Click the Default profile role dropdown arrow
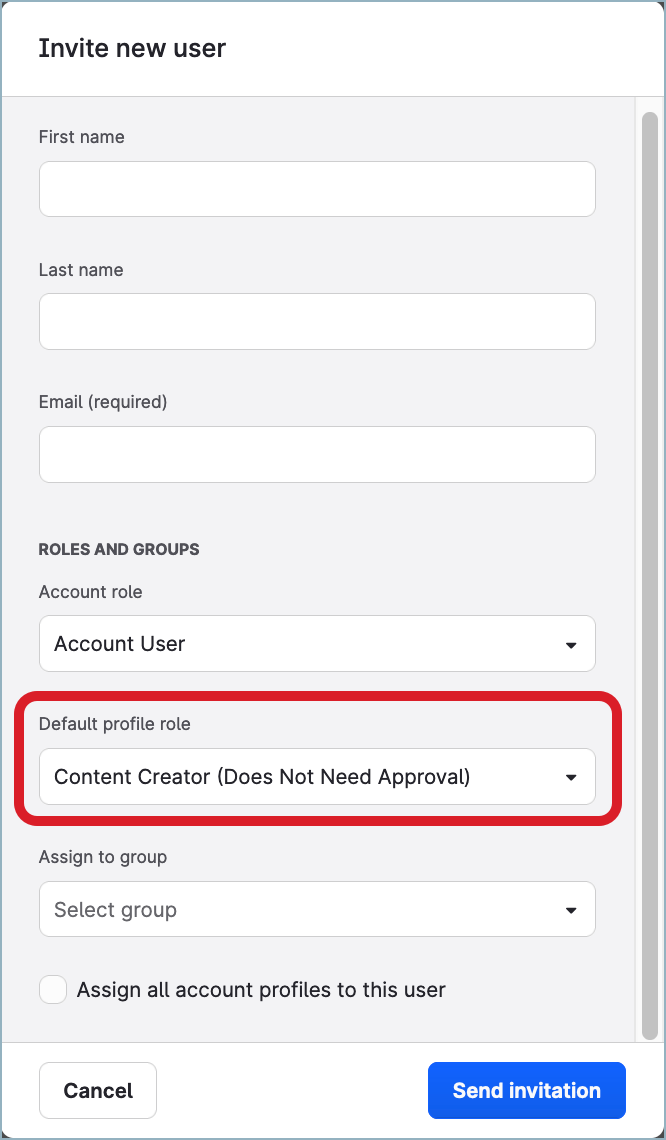Image resolution: width=666 pixels, height=1140 pixels. coord(571,777)
